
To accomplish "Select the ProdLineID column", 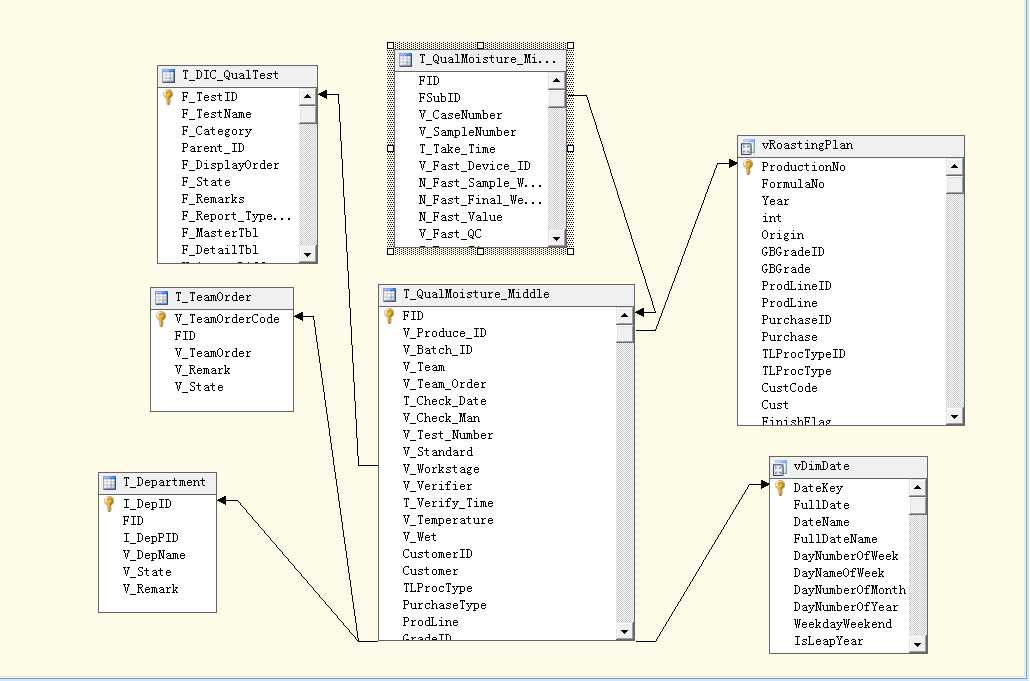I will pyautogui.click(x=796, y=286).
